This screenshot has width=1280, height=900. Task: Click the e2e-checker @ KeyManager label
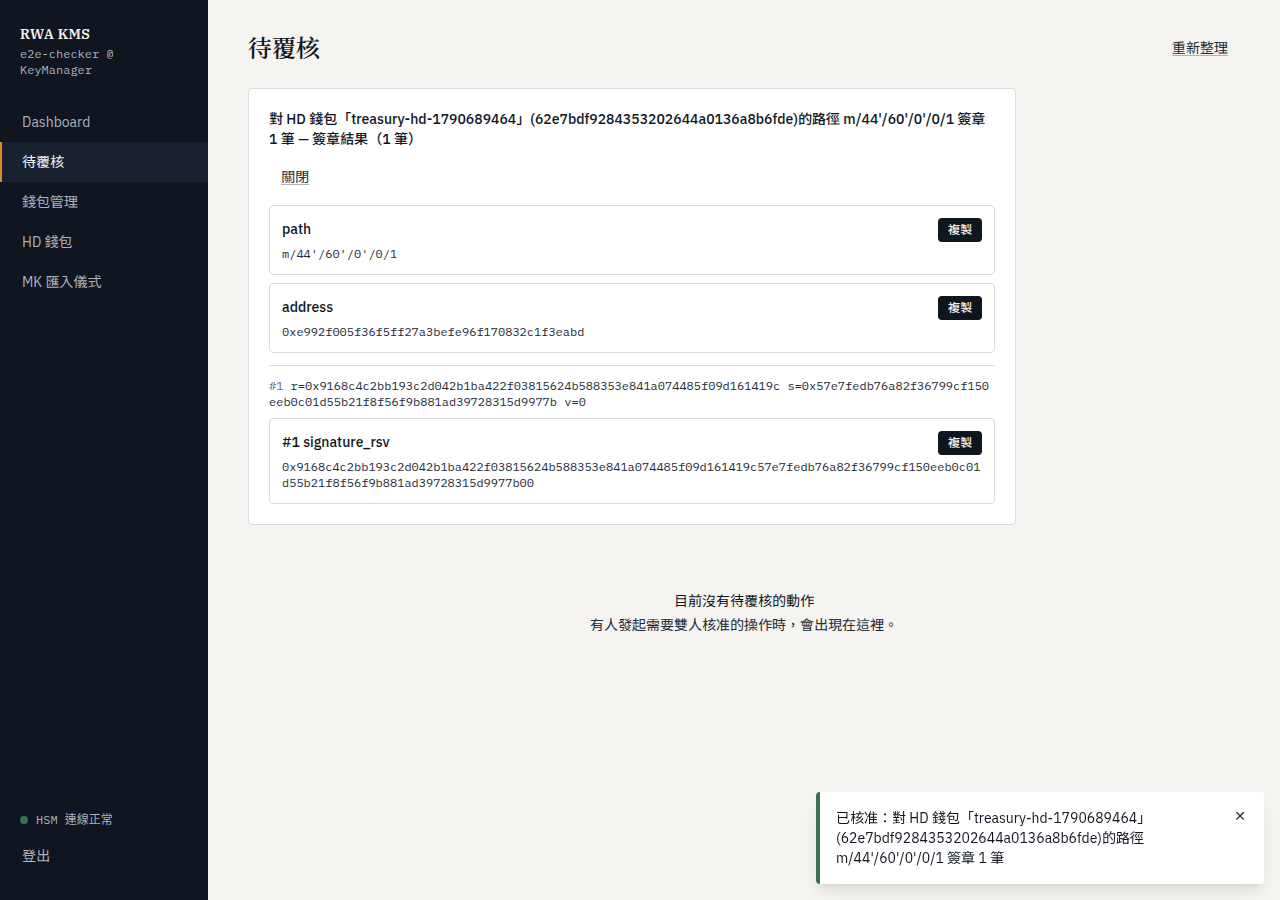pyautogui.click(x=67, y=62)
